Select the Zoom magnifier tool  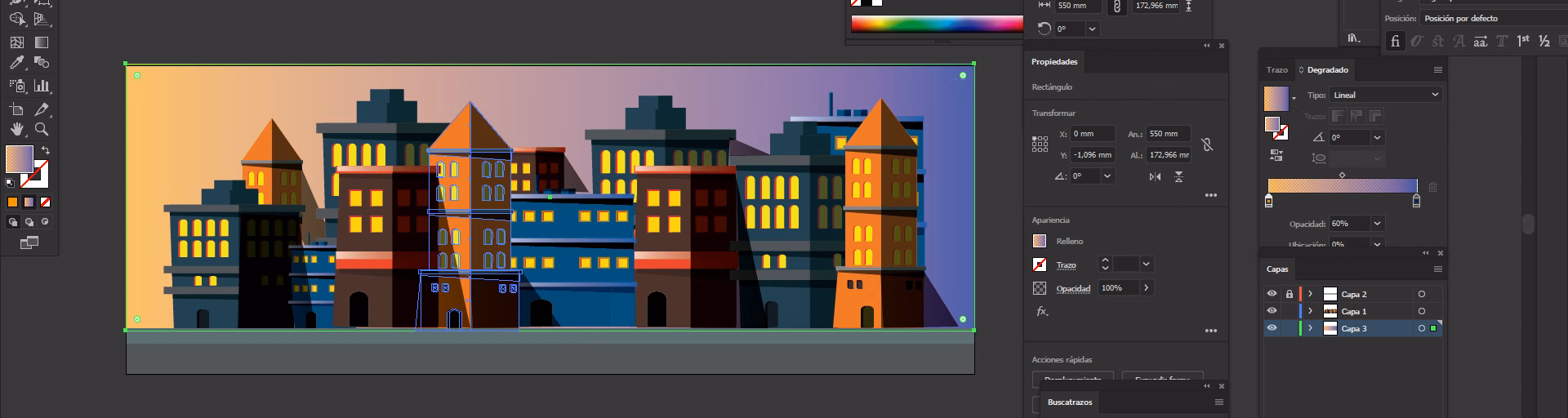[x=42, y=129]
